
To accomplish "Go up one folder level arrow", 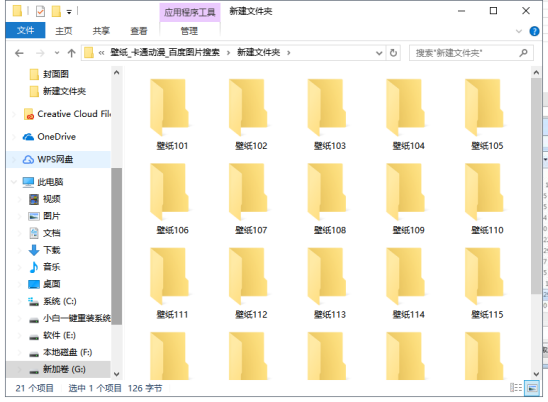I will pos(72,53).
